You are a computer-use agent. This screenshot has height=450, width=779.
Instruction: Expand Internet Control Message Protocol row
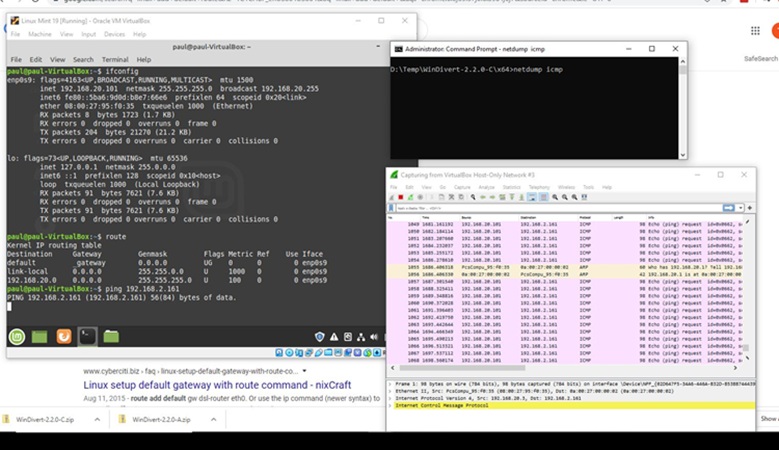392,406
